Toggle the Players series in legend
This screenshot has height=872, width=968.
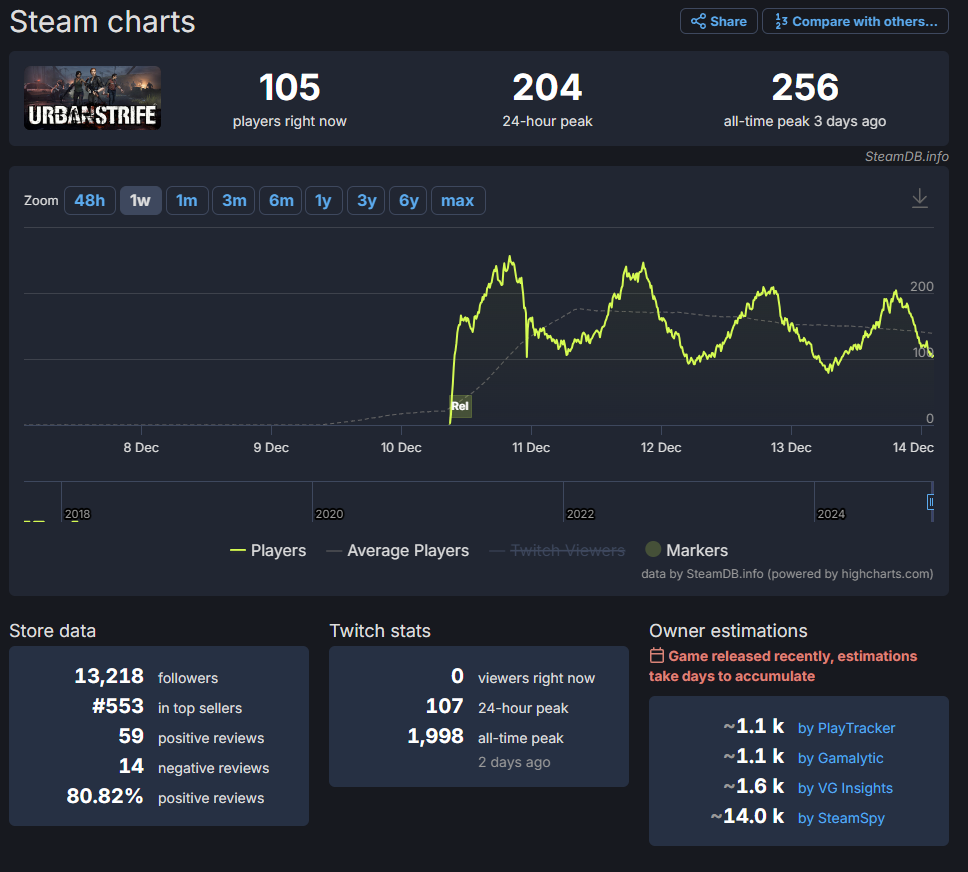click(268, 550)
